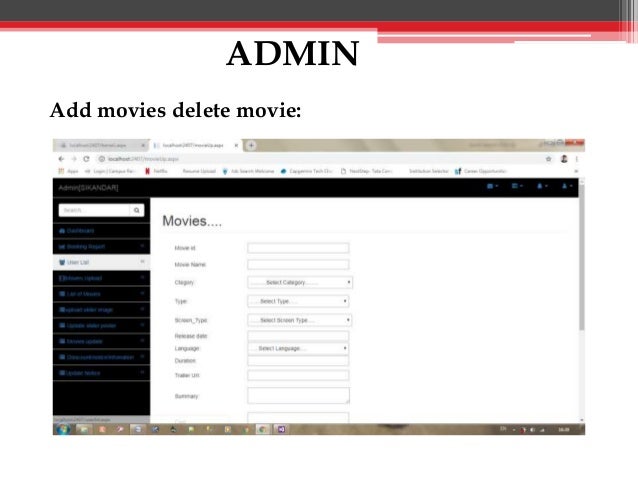Viewport: 638px width, 479px height.
Task: Click the browser back arrow
Action: tap(61, 159)
